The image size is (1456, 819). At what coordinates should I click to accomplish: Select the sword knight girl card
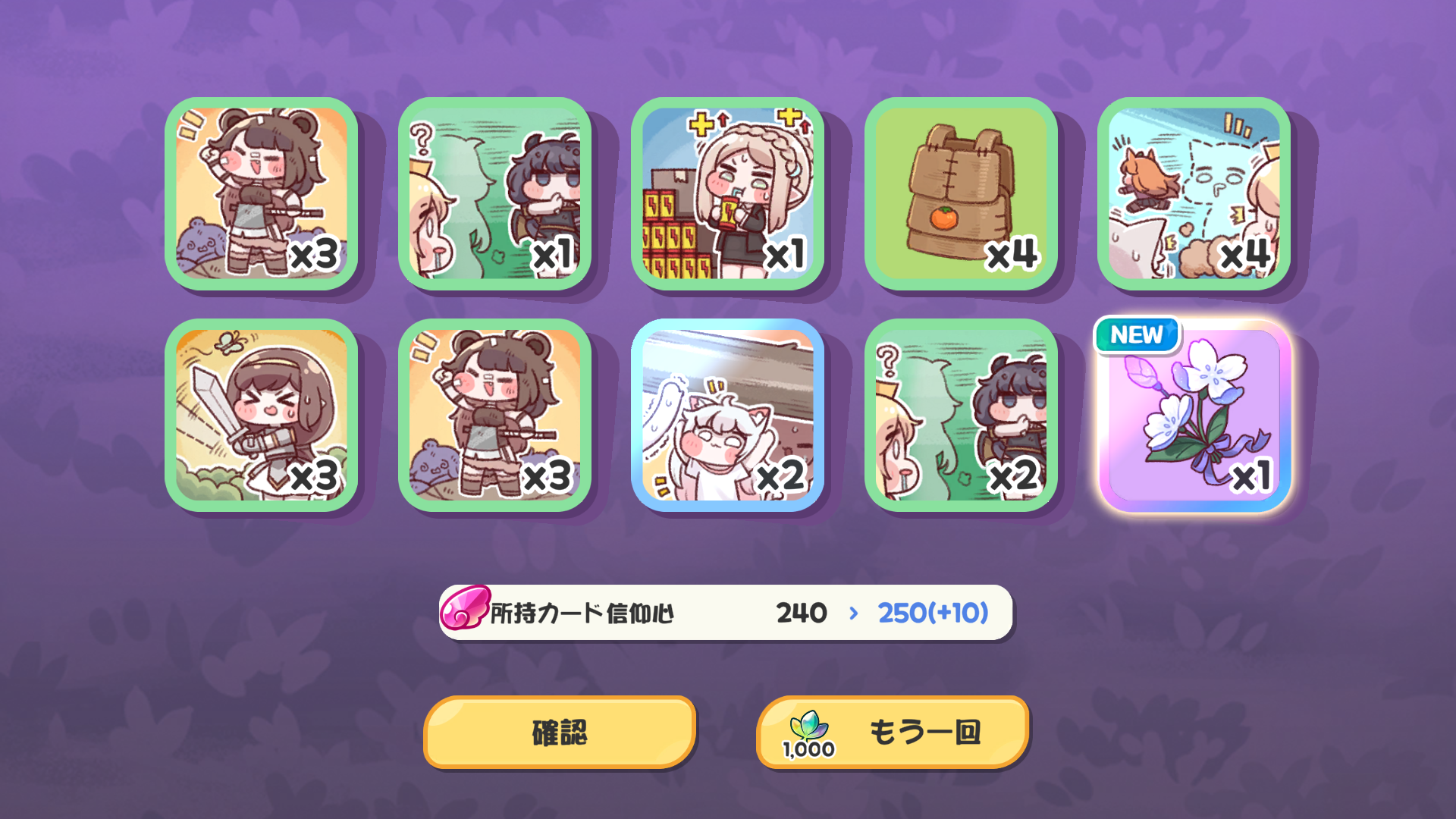[x=262, y=416]
